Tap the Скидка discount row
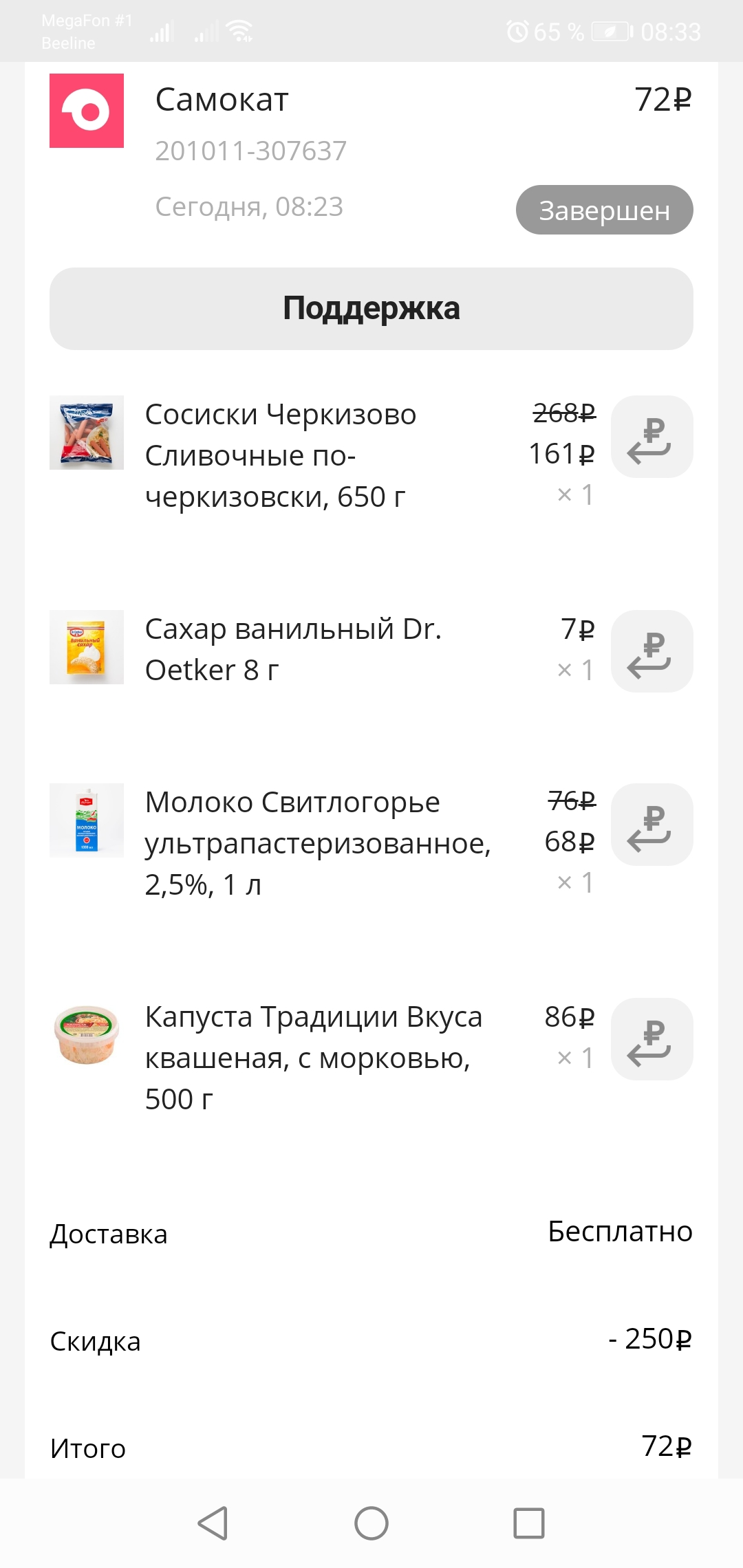This screenshot has width=743, height=1568. 371,1340
